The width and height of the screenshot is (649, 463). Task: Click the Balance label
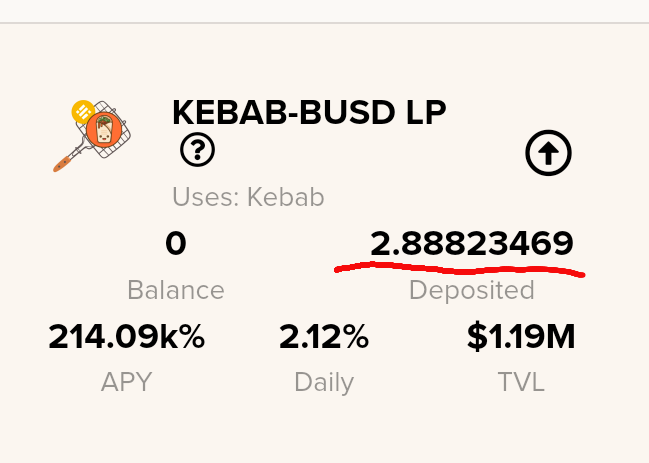tap(176, 290)
